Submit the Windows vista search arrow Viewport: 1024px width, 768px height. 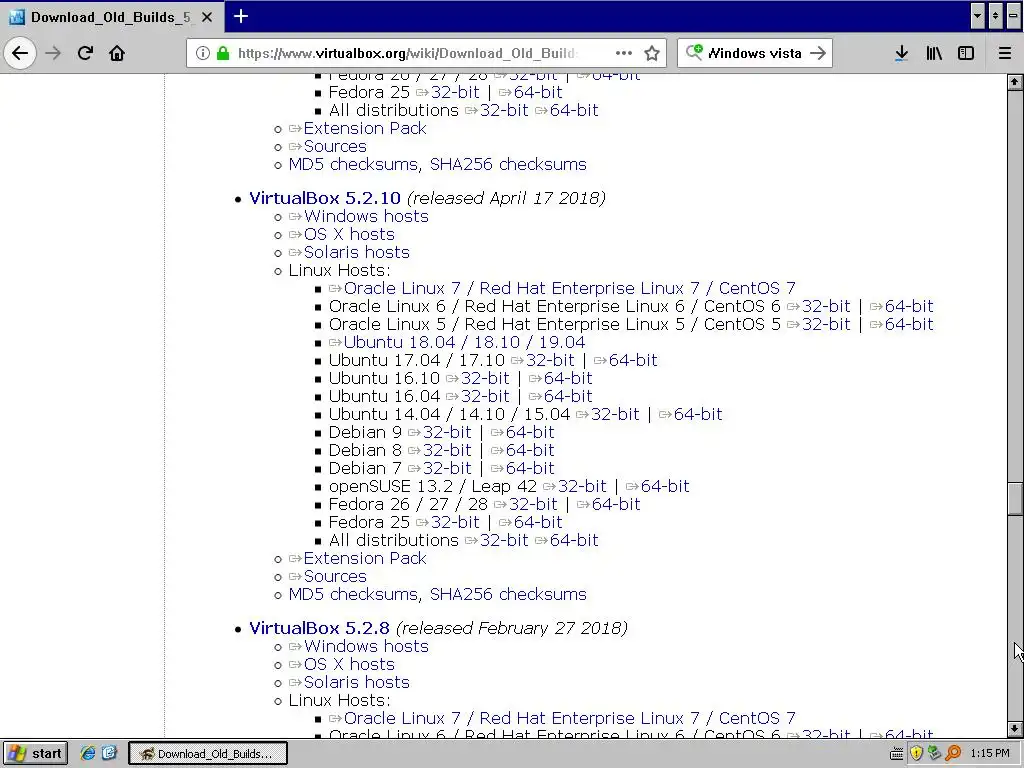pyautogui.click(x=818, y=53)
